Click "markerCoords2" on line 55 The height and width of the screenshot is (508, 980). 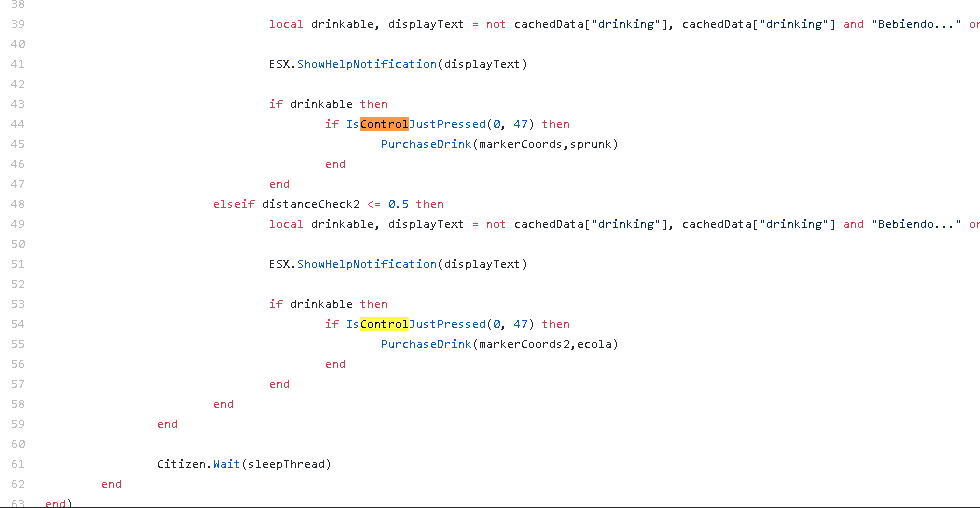pos(524,344)
